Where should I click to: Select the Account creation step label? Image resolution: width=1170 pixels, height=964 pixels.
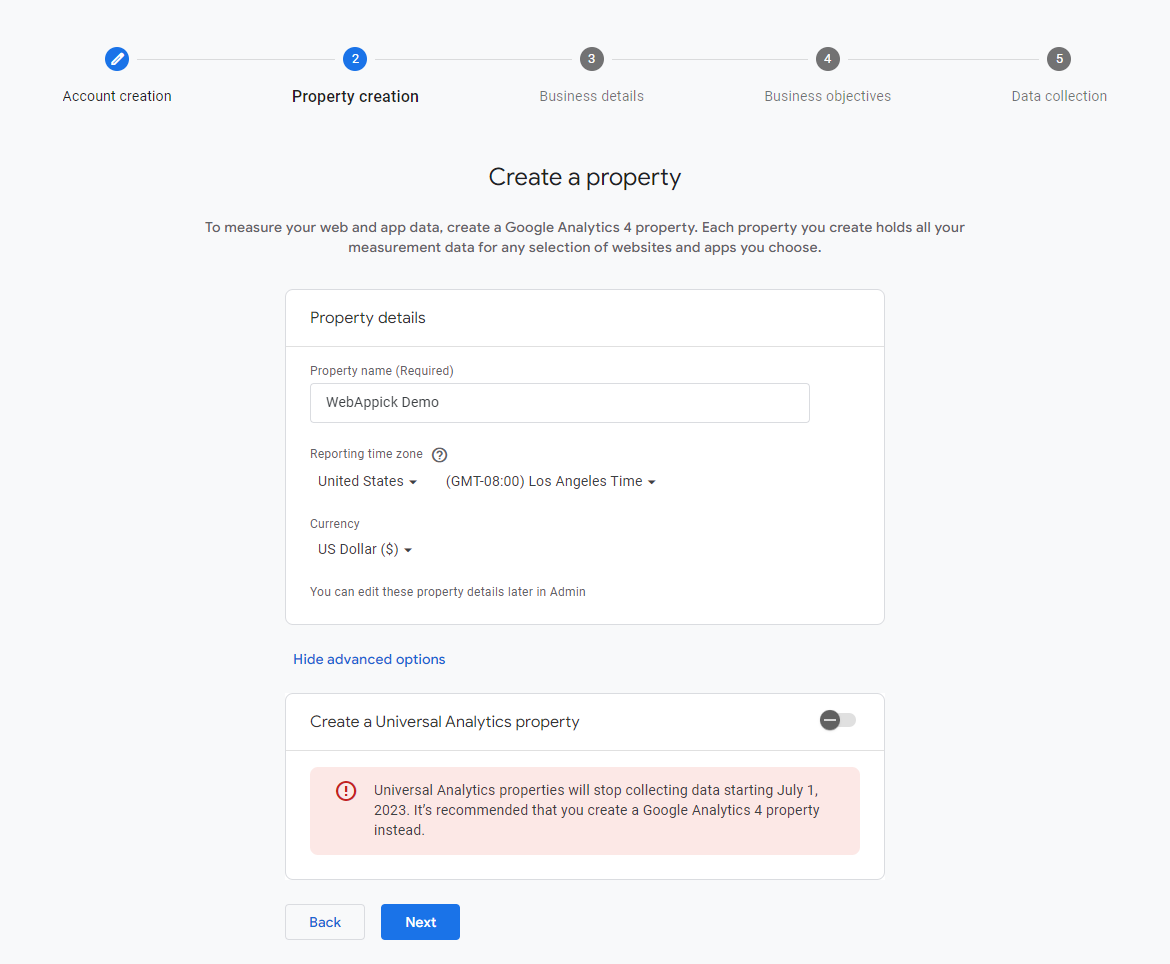[x=117, y=96]
